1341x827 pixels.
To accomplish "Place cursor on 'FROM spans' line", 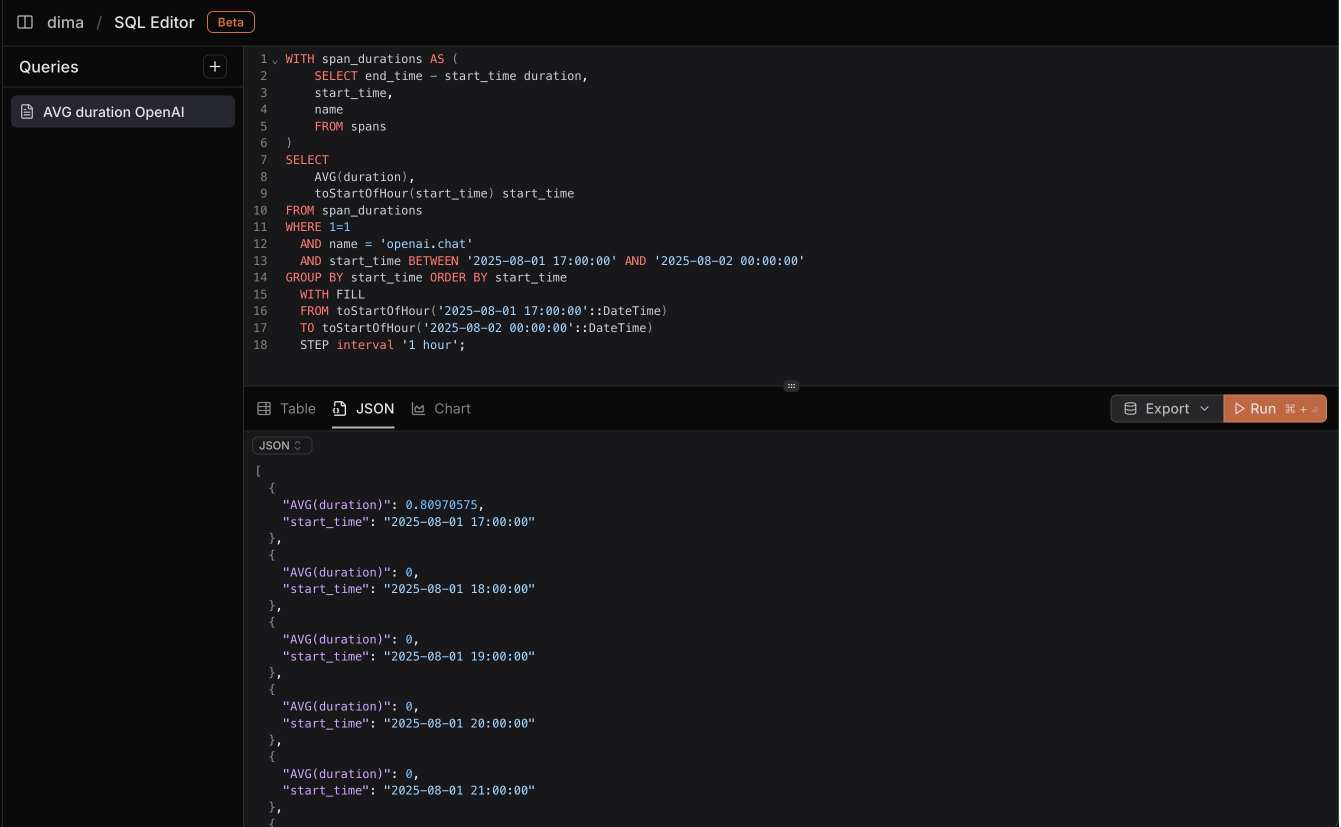I will [350, 126].
